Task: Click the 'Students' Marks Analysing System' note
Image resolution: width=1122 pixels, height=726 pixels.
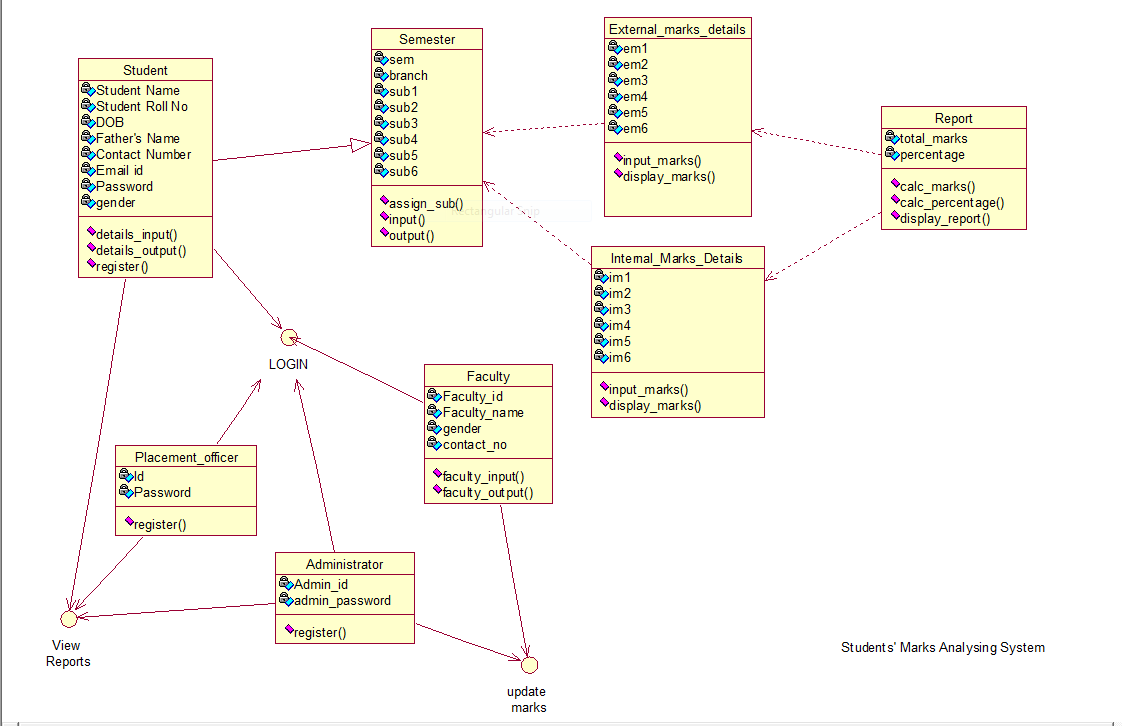Action: coord(942,647)
